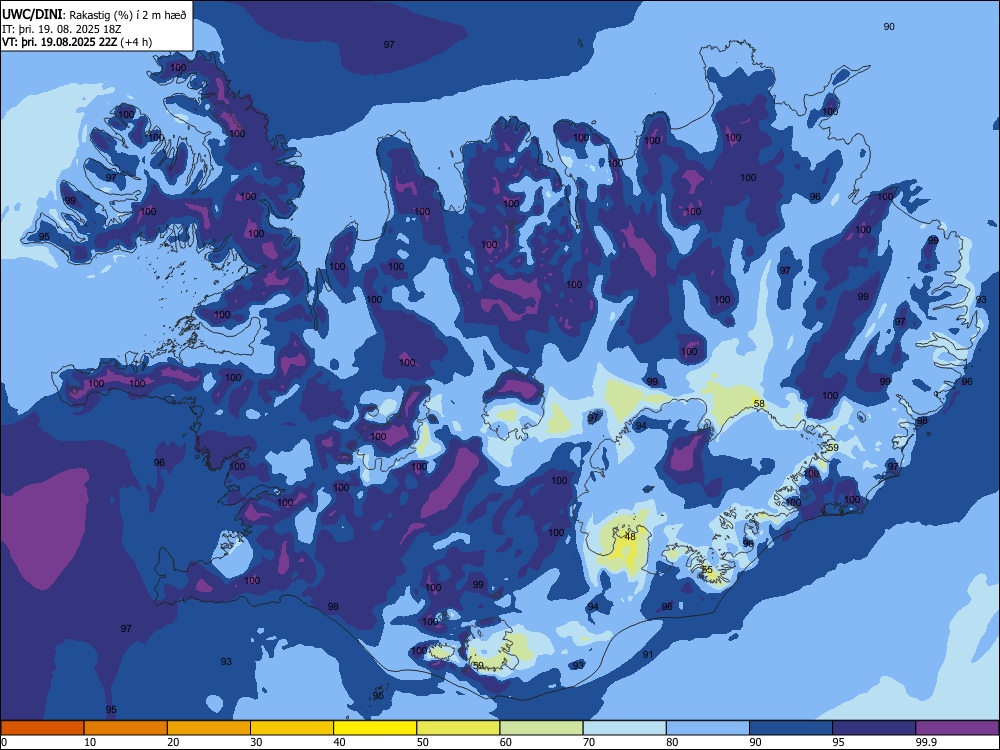Select the pale yellow 50–60 legend swatch

pyautogui.click(x=458, y=728)
